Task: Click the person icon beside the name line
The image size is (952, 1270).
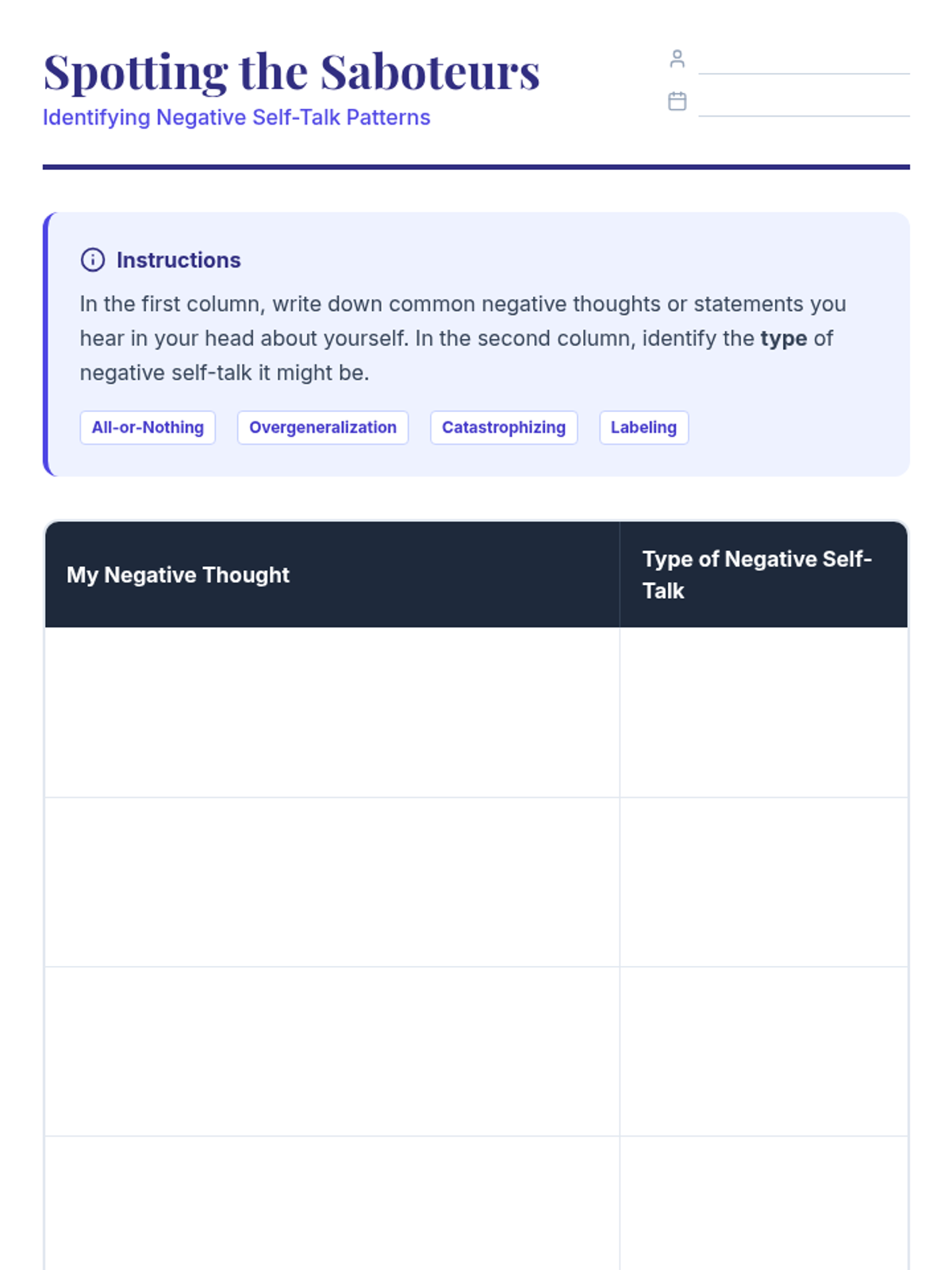Action: (677, 59)
